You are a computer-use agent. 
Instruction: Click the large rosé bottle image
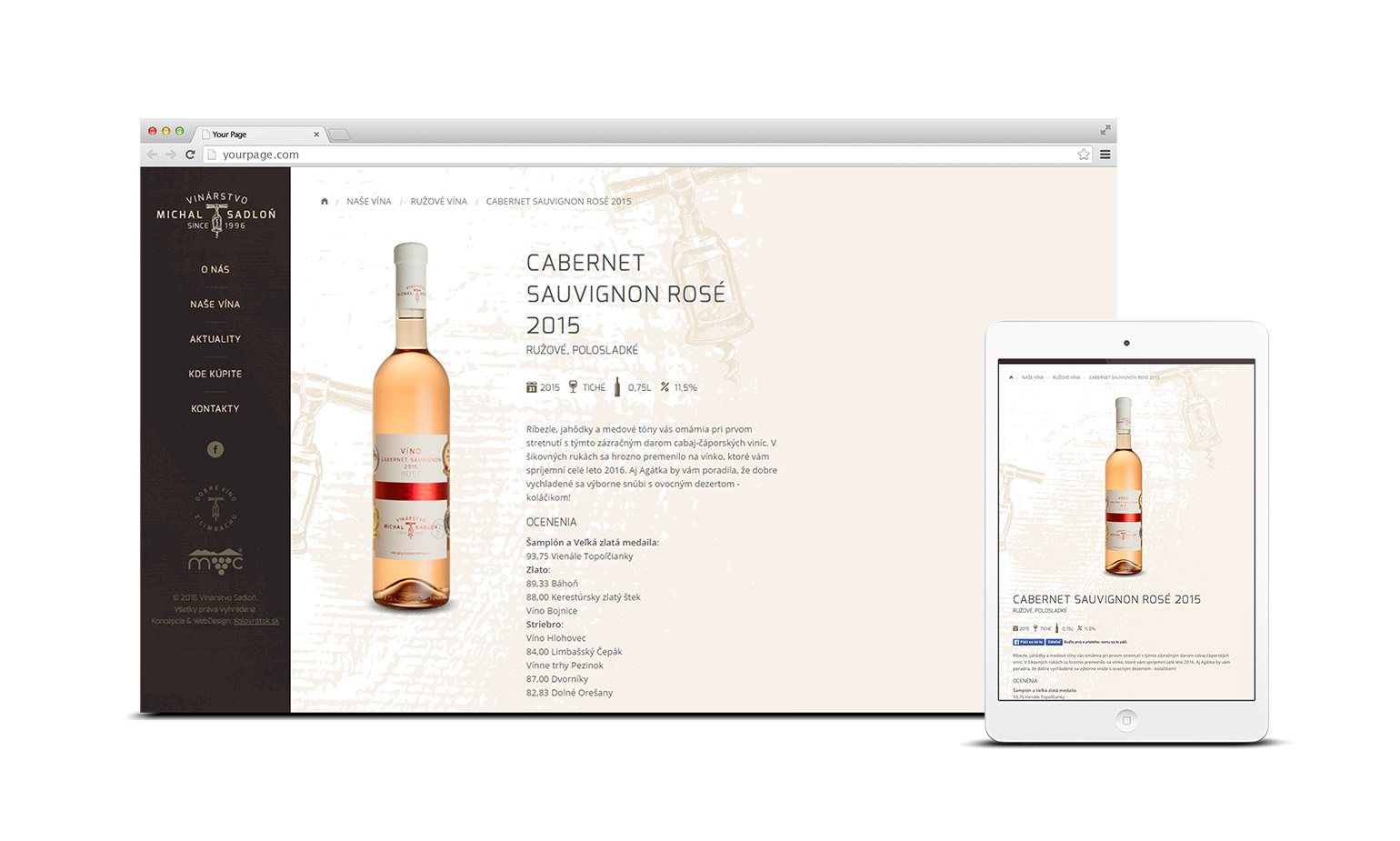pos(411,426)
